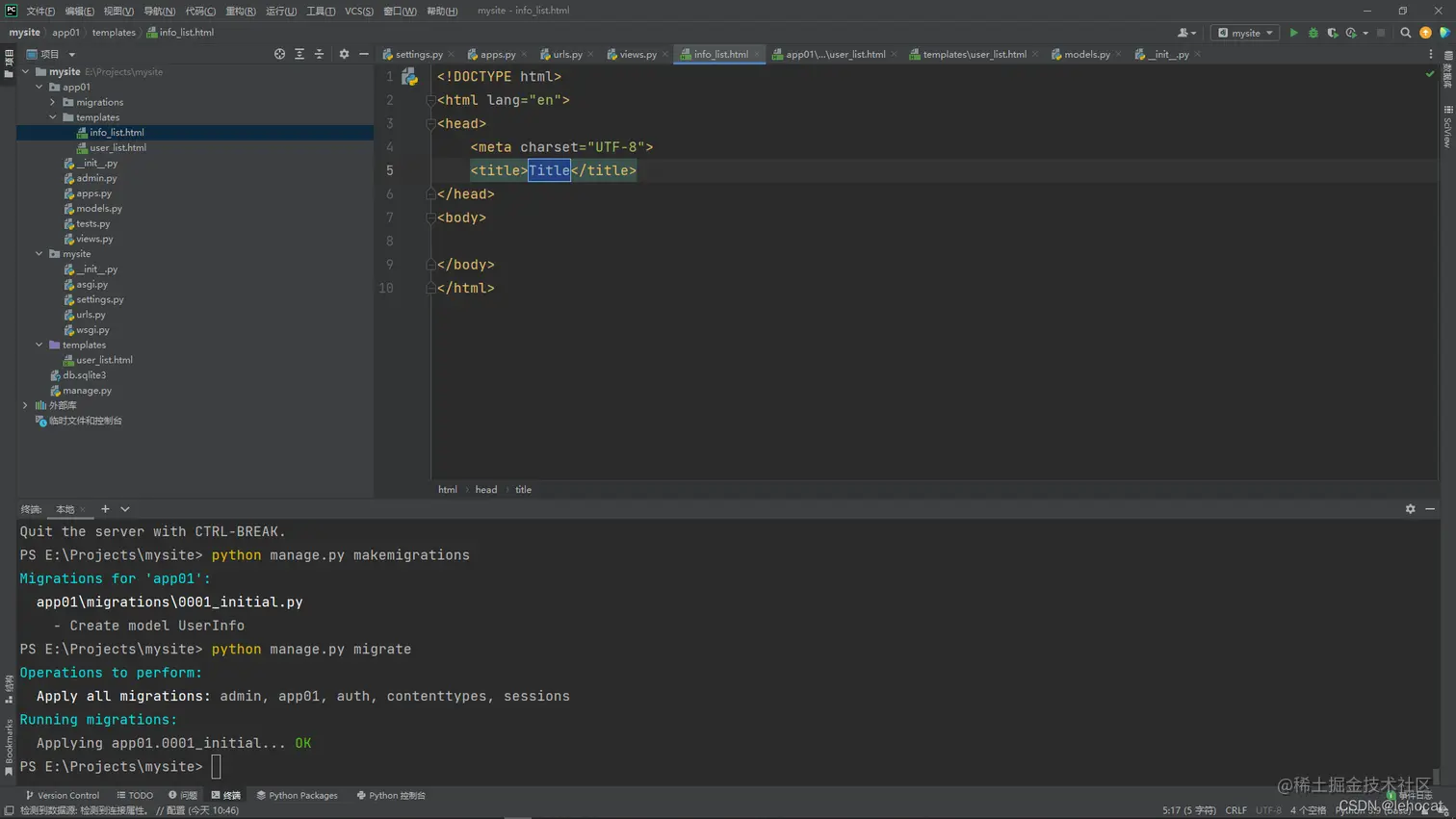Run mysite with coverage icon
This screenshot has width=1456, height=819.
pyautogui.click(x=1333, y=33)
